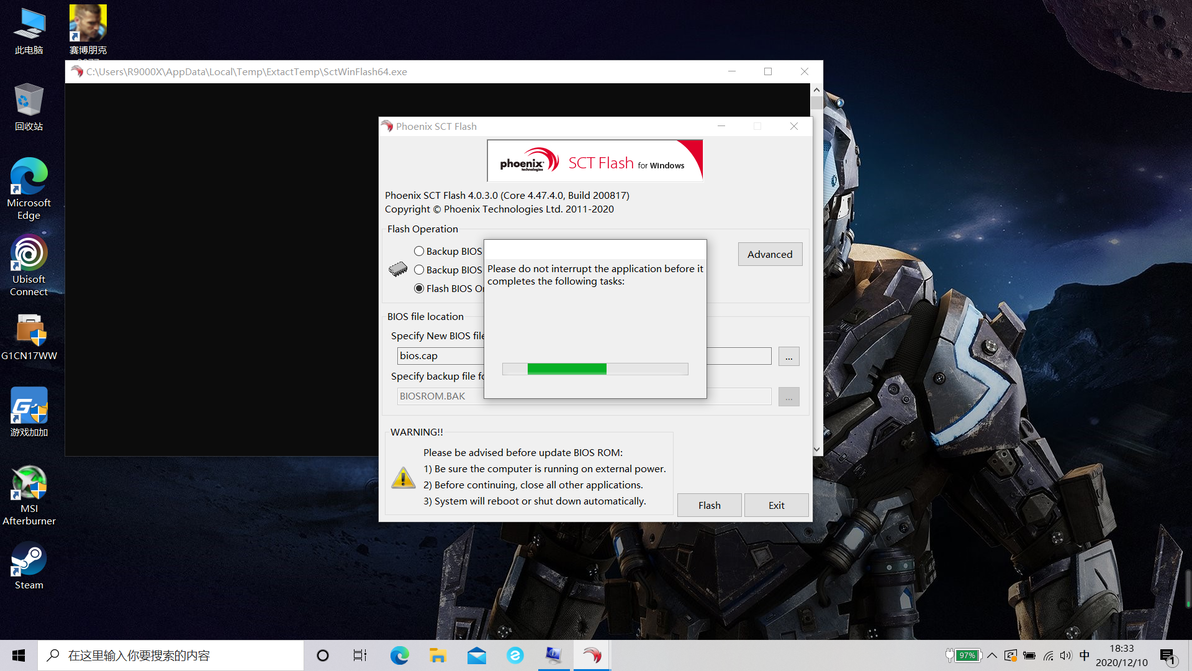This screenshot has height=671, width=1192.
Task: Click the bios.cap file path field
Action: (584, 356)
